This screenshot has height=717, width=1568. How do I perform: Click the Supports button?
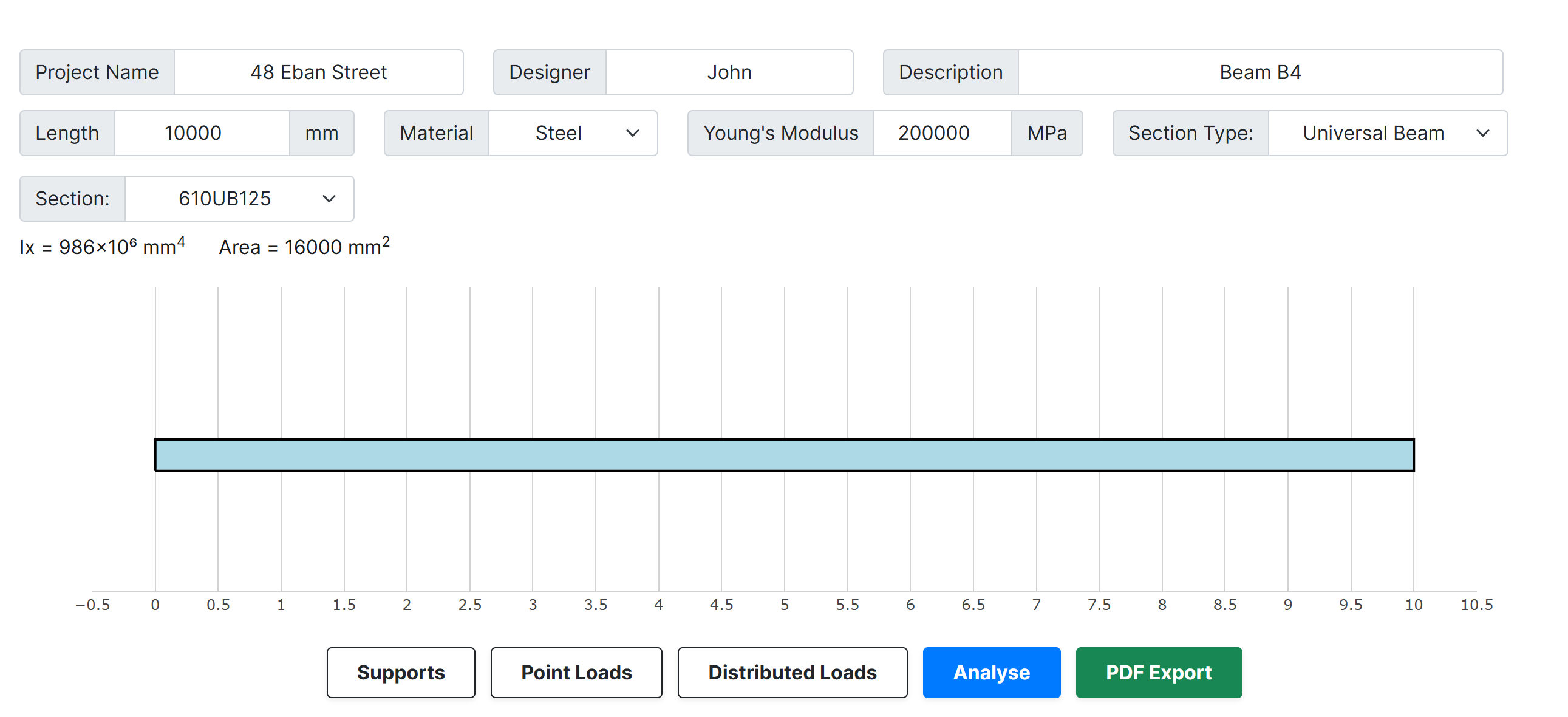click(x=401, y=672)
